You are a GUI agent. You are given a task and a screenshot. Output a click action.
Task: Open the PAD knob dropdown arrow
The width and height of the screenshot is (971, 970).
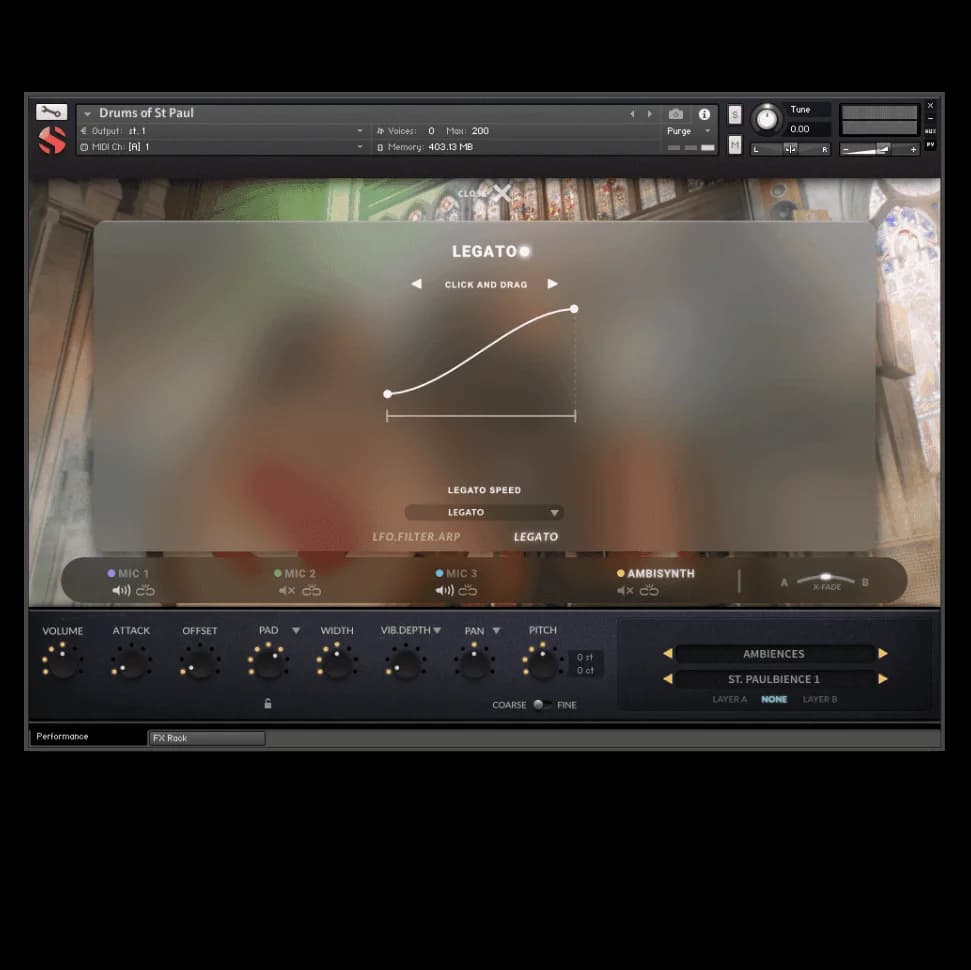pyautogui.click(x=296, y=631)
